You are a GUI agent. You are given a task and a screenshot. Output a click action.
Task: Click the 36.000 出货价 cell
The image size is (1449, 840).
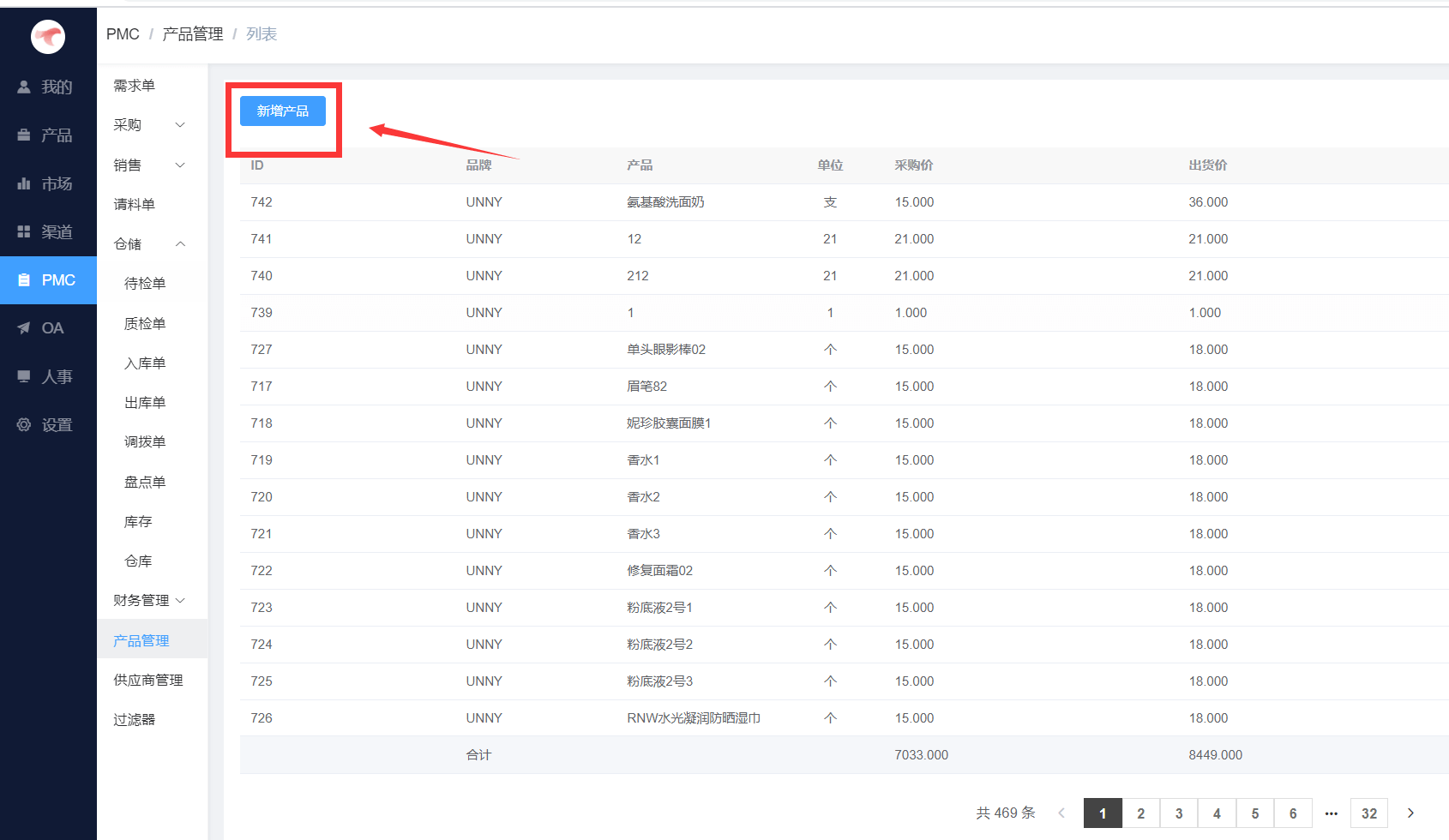(x=1208, y=202)
